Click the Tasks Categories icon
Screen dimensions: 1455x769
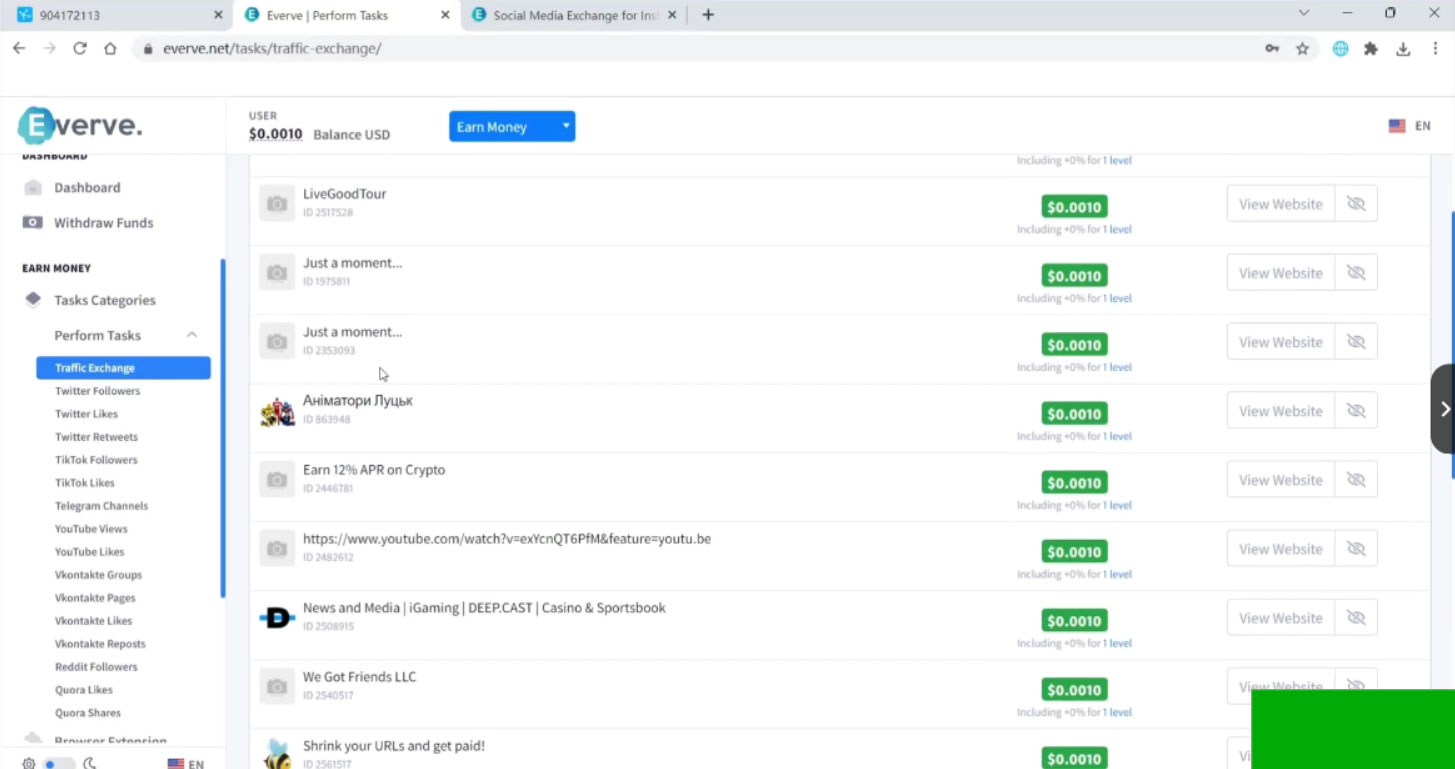click(x=33, y=300)
